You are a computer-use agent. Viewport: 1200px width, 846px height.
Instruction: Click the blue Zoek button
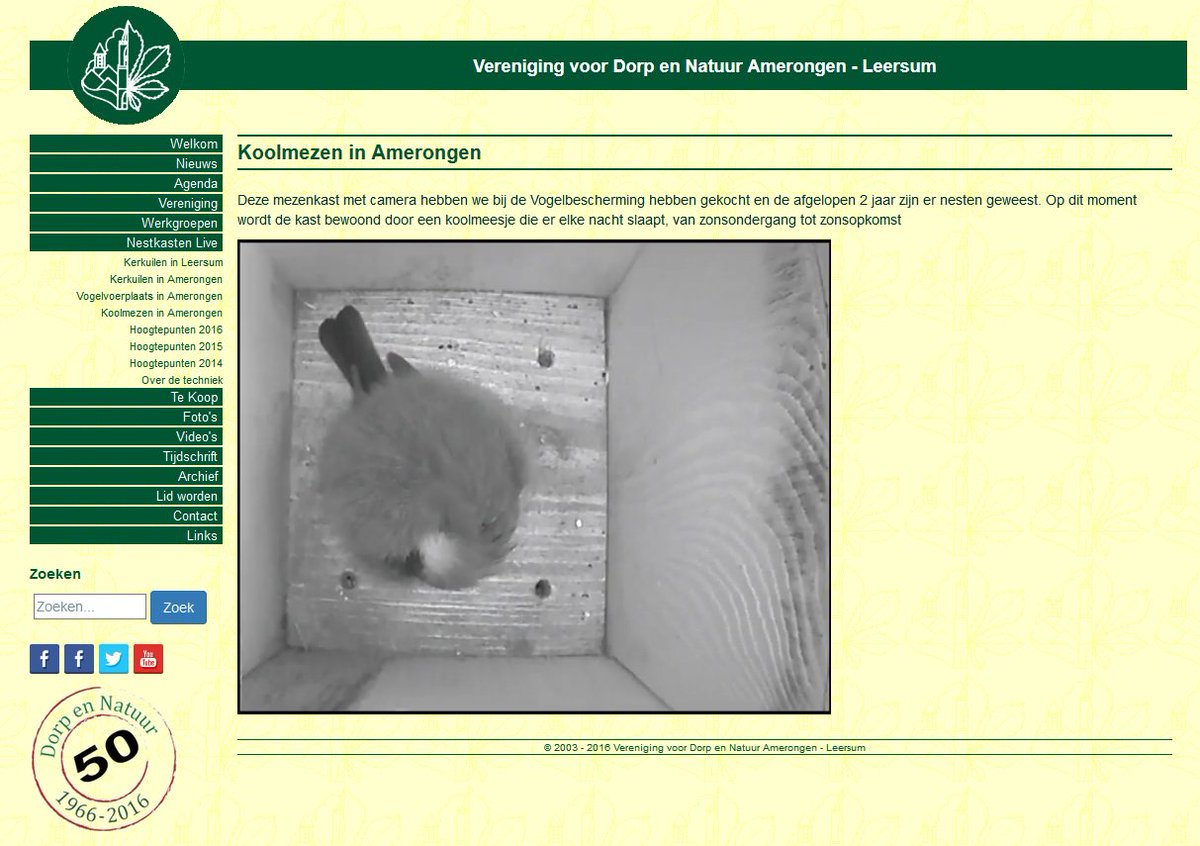click(x=178, y=607)
